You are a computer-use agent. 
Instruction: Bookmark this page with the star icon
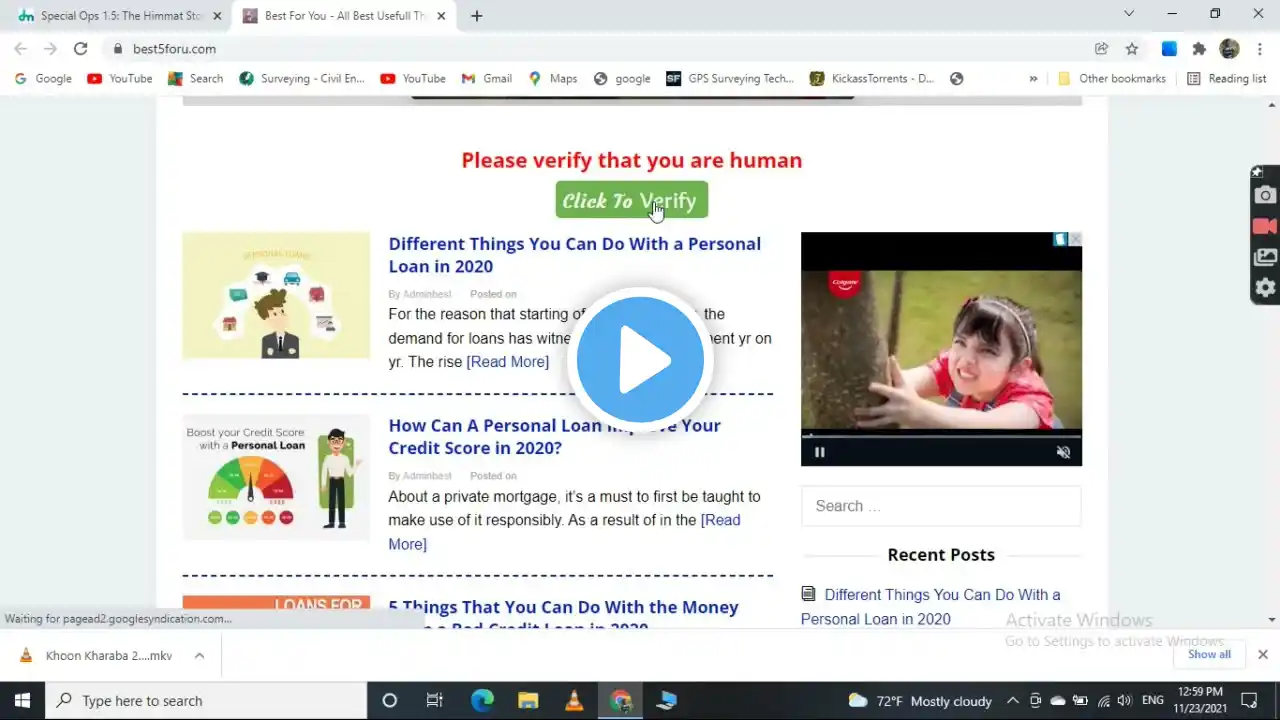tap(1132, 49)
